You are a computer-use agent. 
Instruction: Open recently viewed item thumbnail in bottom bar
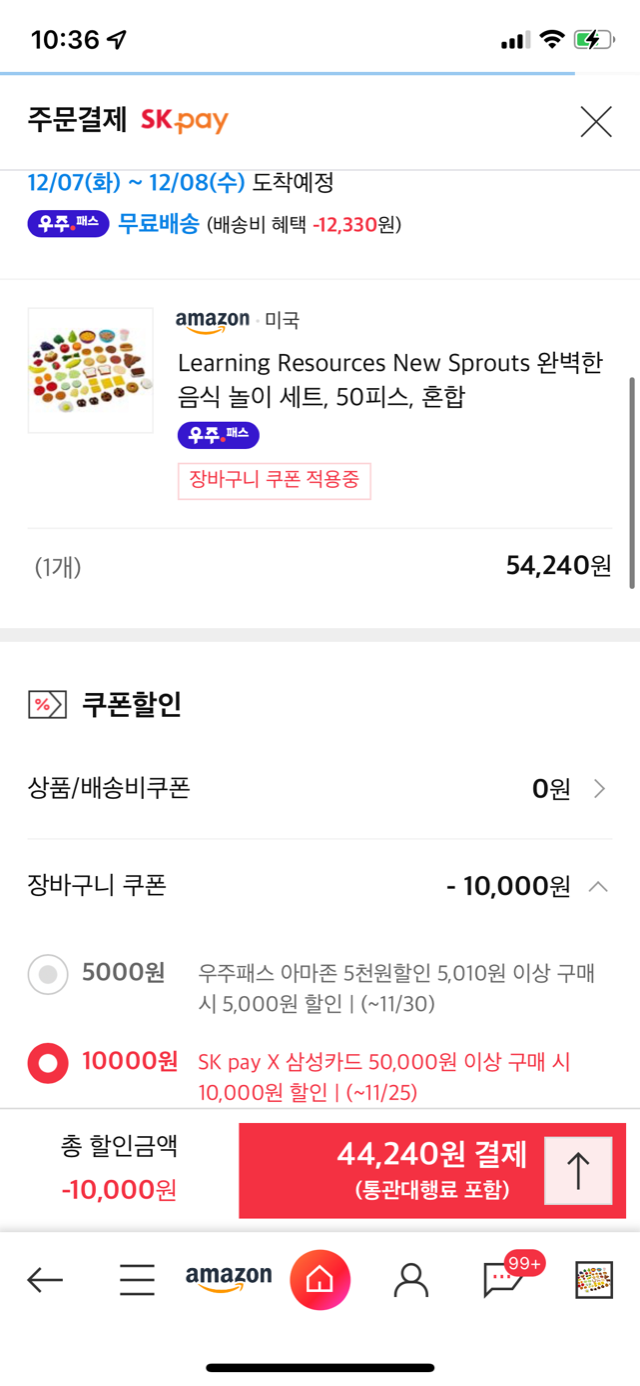coord(594,1279)
